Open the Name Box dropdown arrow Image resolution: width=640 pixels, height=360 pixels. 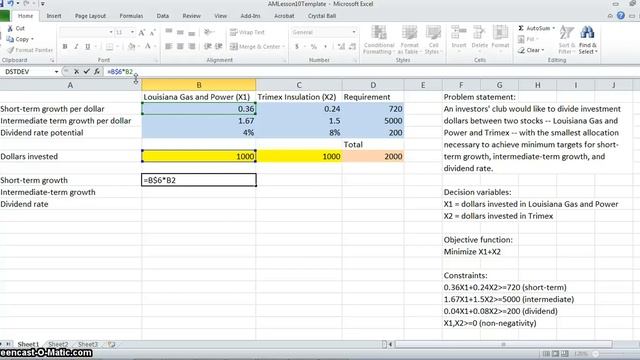pyautogui.click(x=56, y=71)
